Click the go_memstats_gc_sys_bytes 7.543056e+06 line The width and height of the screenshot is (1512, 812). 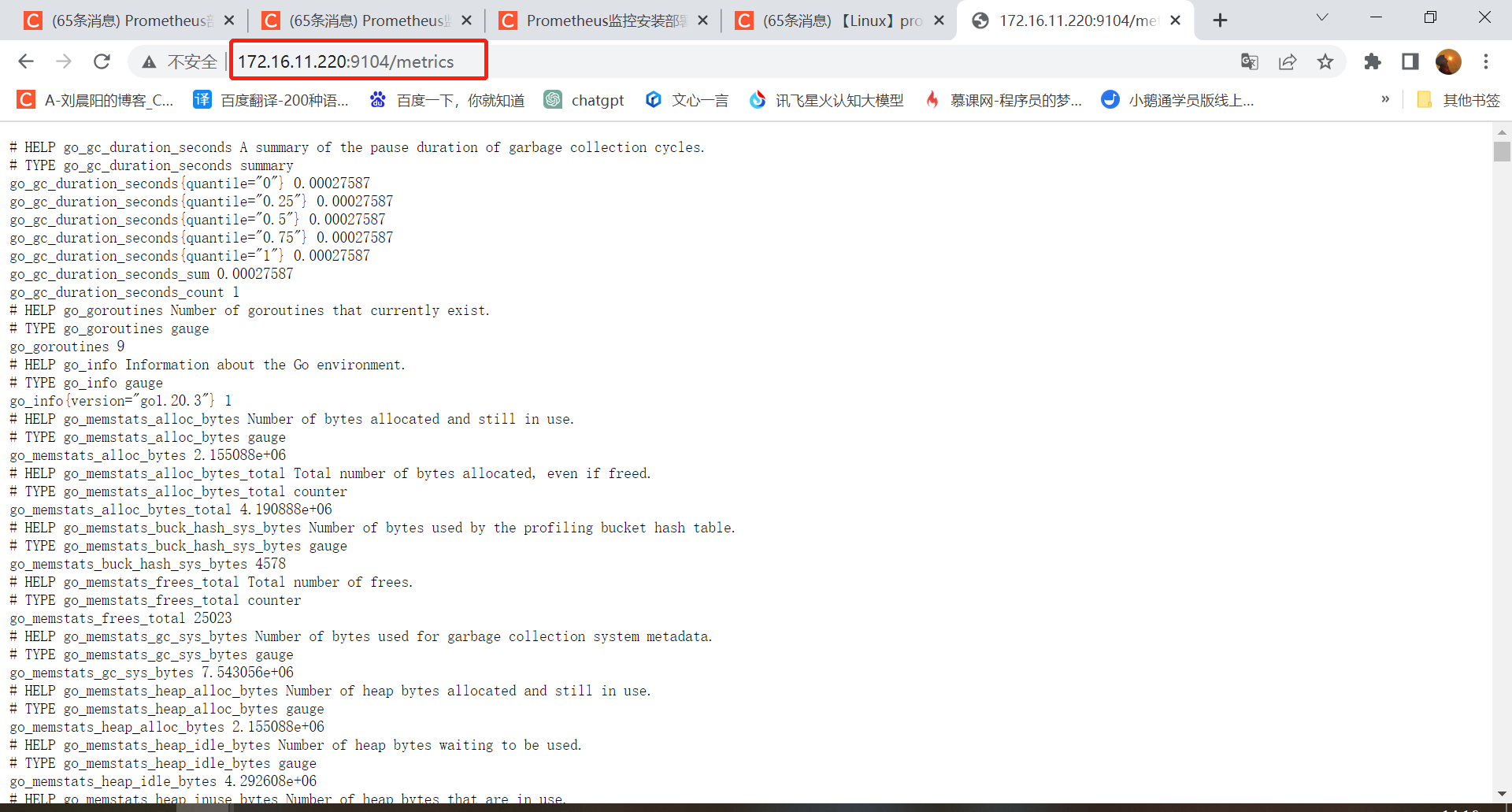coord(151,673)
